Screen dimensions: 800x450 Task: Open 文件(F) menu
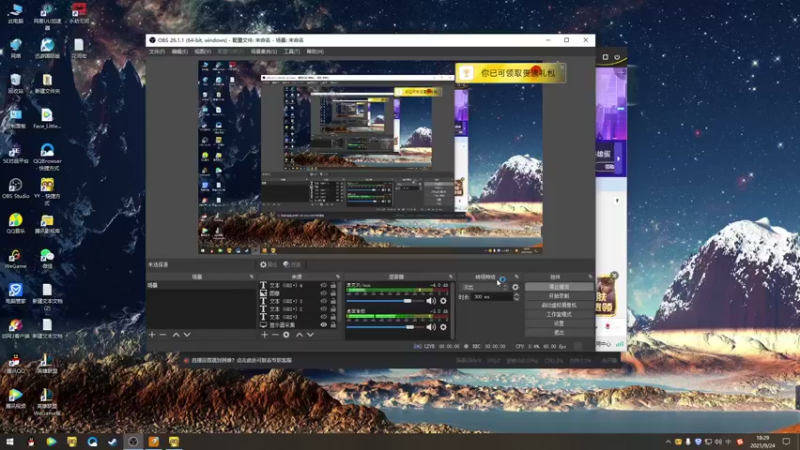click(x=157, y=52)
